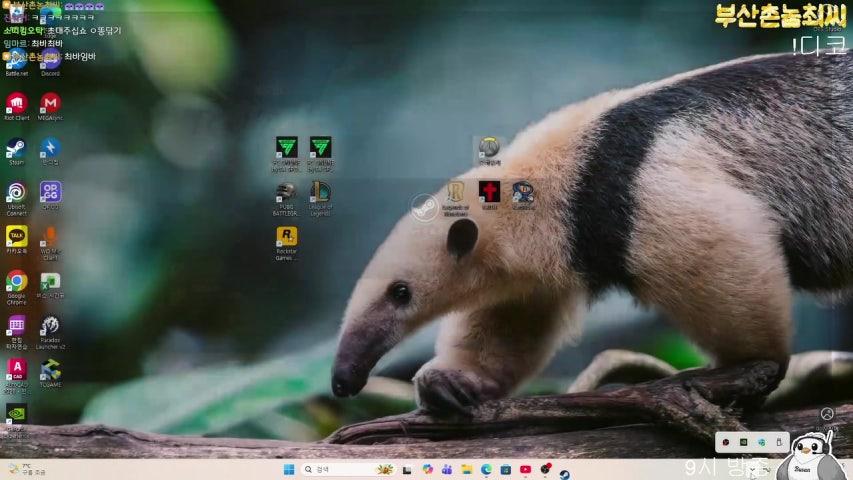Launch Google Chrome from the desktop
The image size is (853, 480).
point(16,281)
